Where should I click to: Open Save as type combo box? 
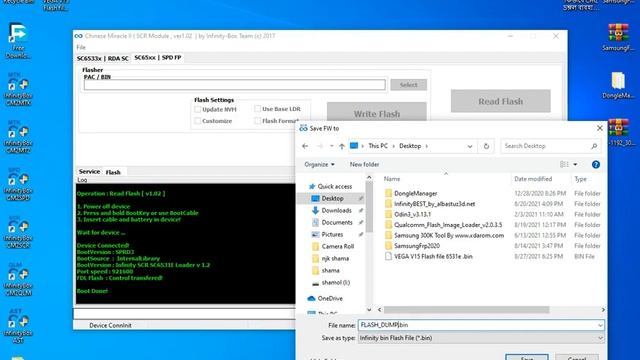coord(481,338)
